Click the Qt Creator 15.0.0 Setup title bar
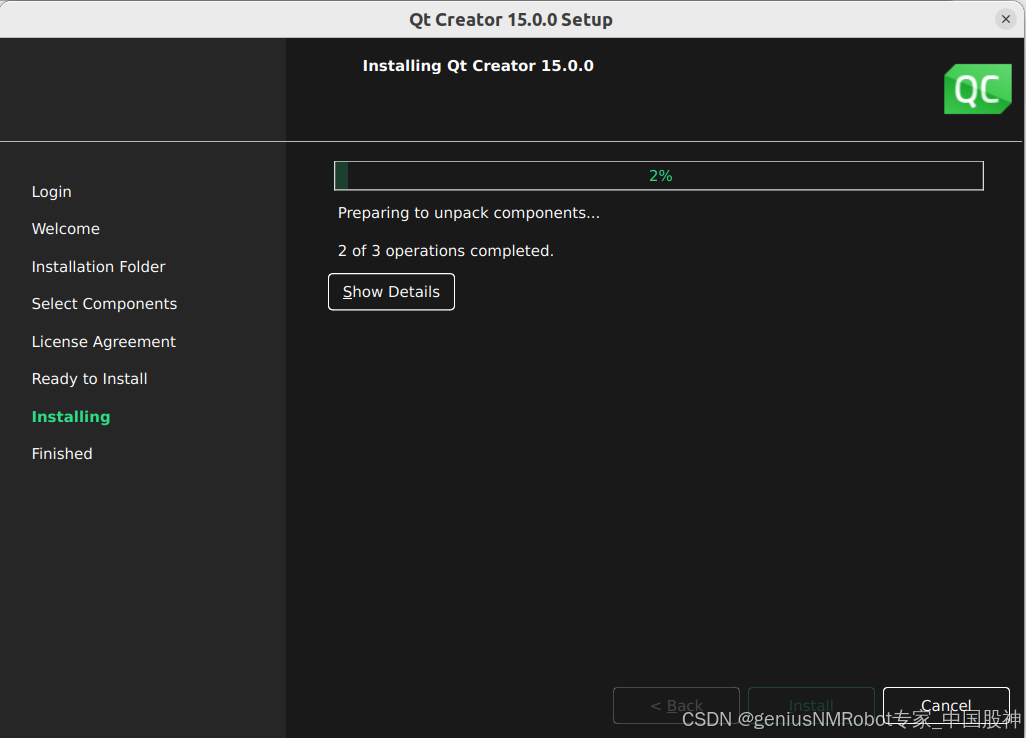 tap(511, 18)
